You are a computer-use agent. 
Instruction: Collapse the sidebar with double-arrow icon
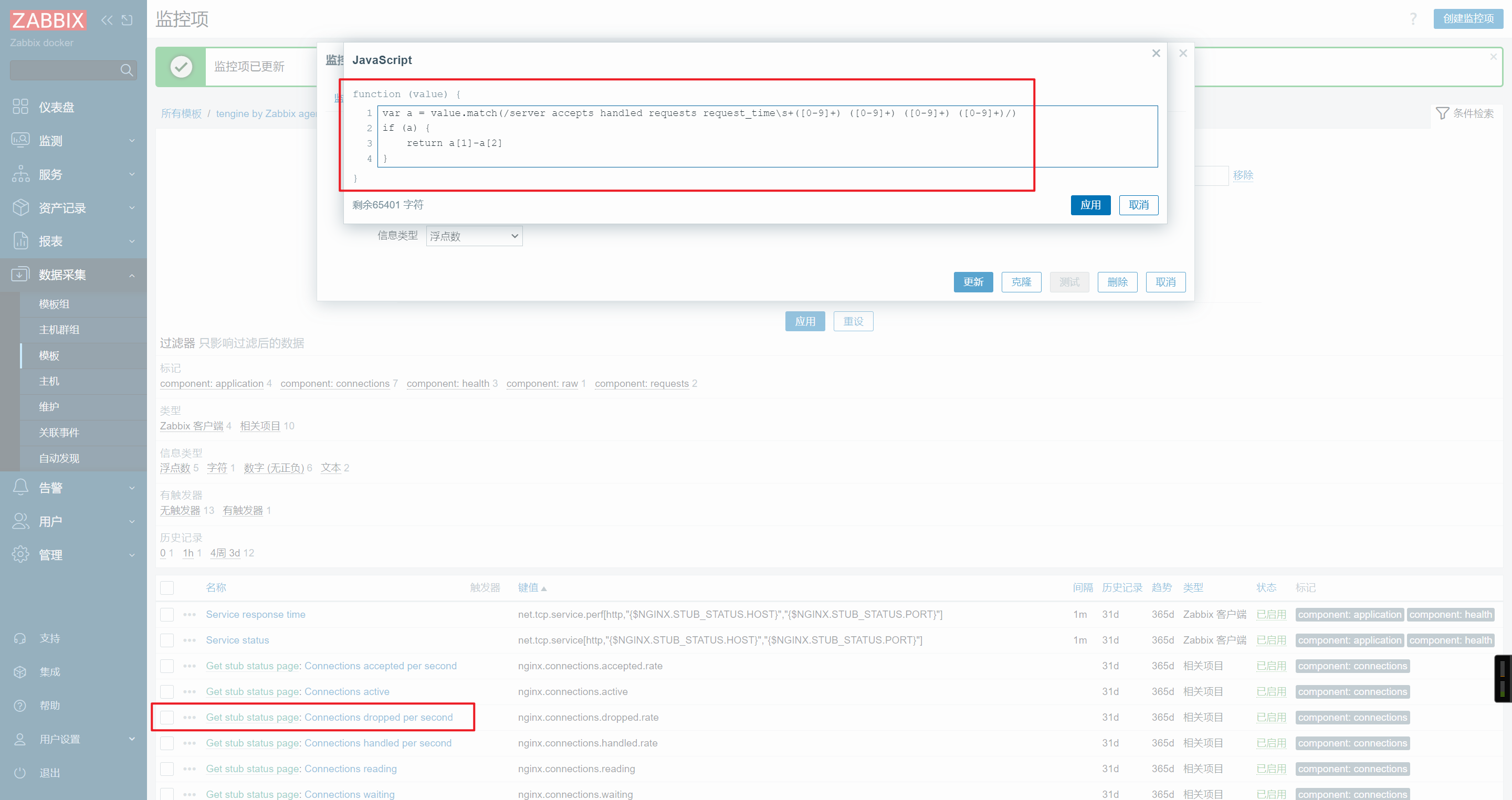point(107,20)
